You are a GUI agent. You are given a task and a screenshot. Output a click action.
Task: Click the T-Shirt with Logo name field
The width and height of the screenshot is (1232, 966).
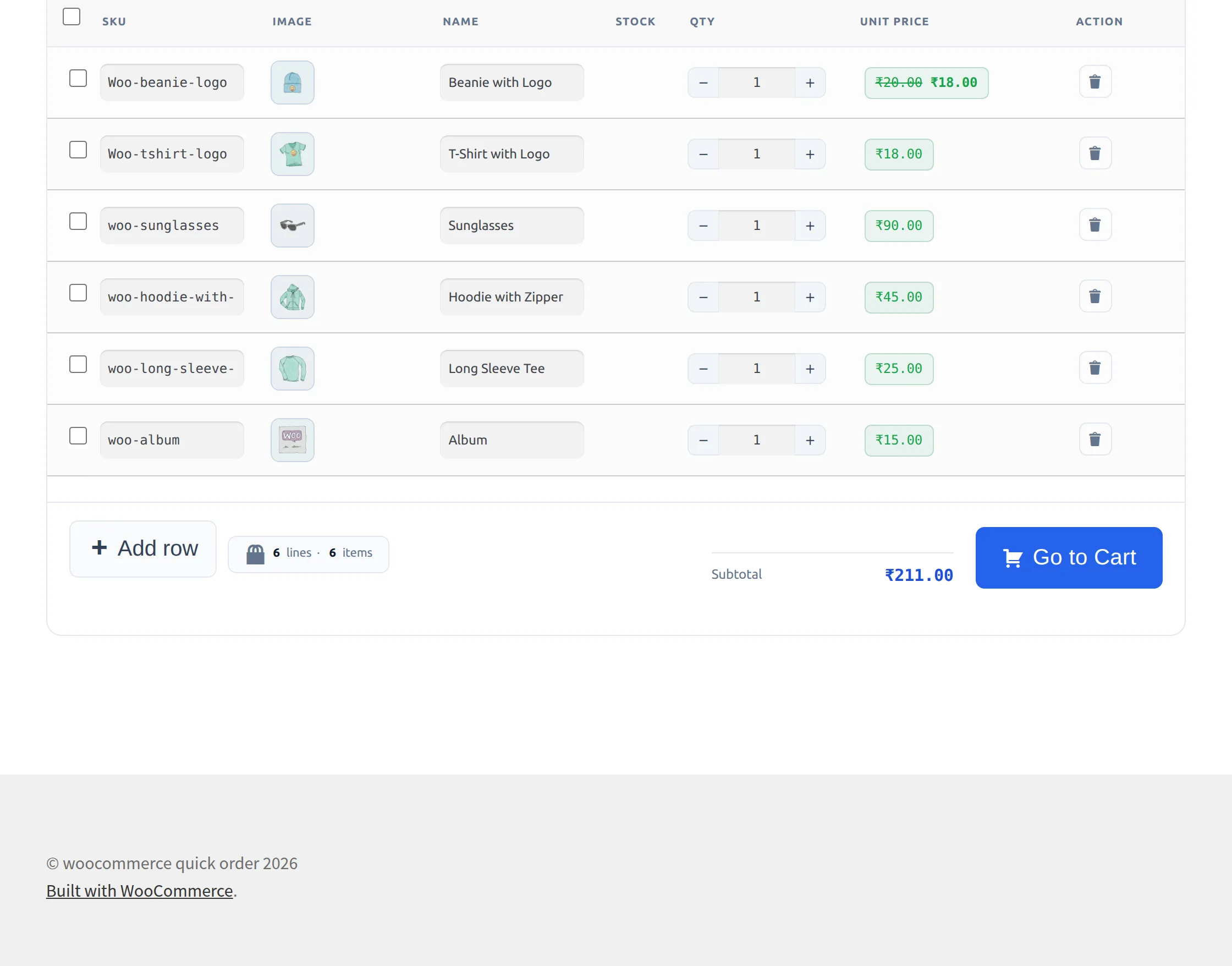pyautogui.click(x=512, y=154)
